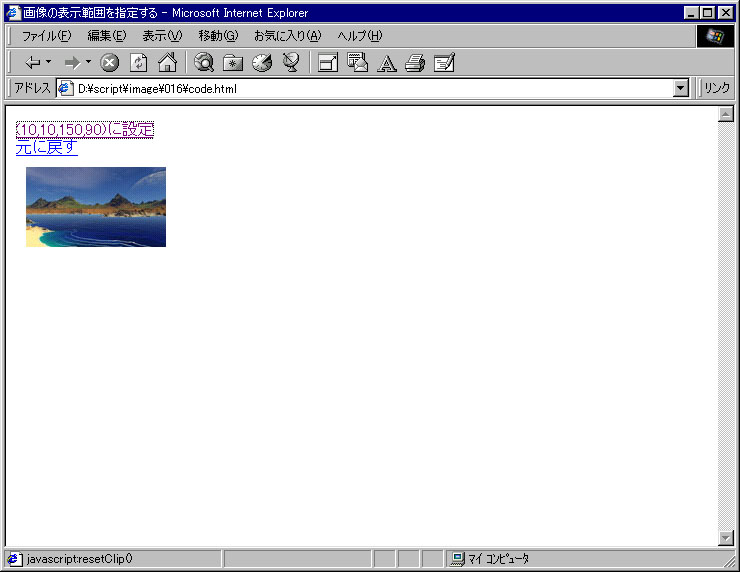Open the ヘルプ(H) menu

[360, 36]
